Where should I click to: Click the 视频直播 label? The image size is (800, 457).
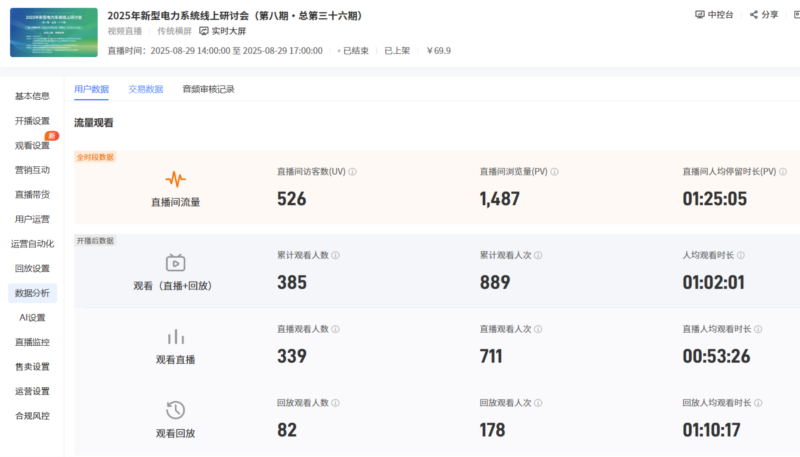[124, 31]
